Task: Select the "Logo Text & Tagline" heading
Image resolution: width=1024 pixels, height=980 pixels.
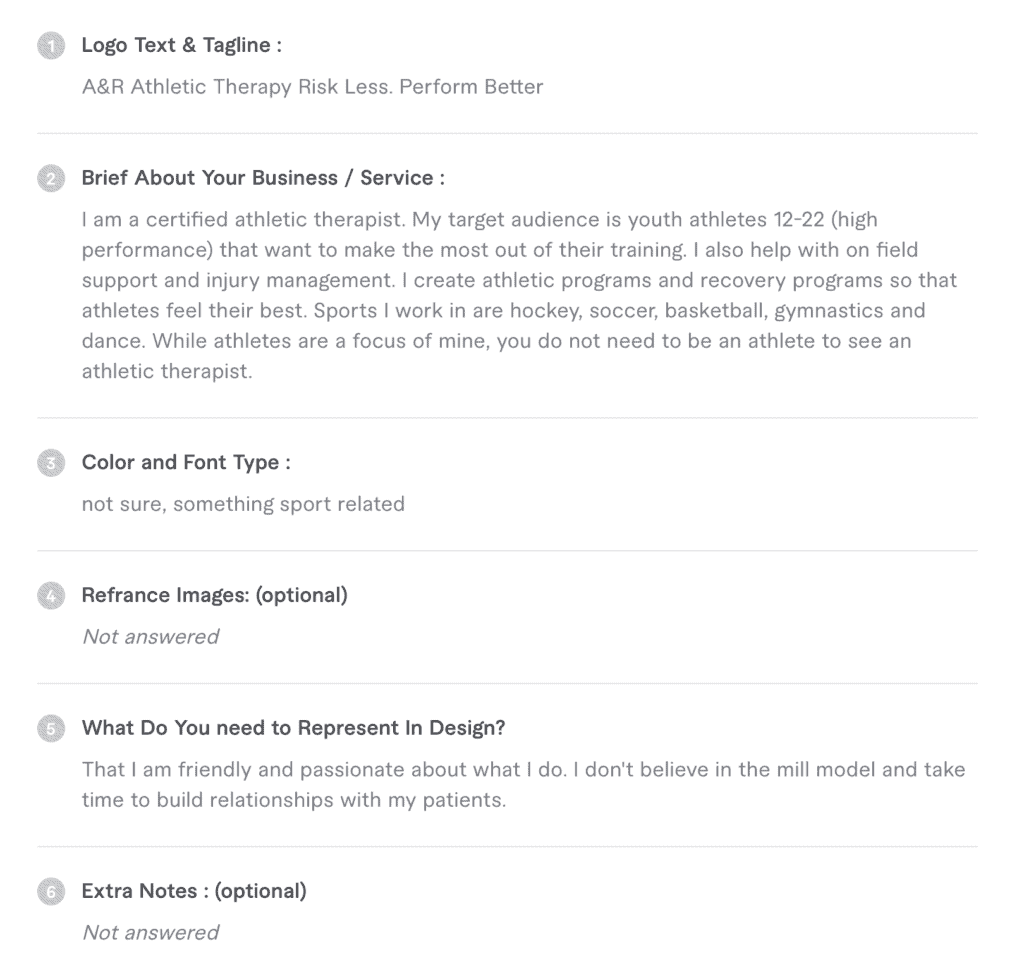Action: pos(181,45)
